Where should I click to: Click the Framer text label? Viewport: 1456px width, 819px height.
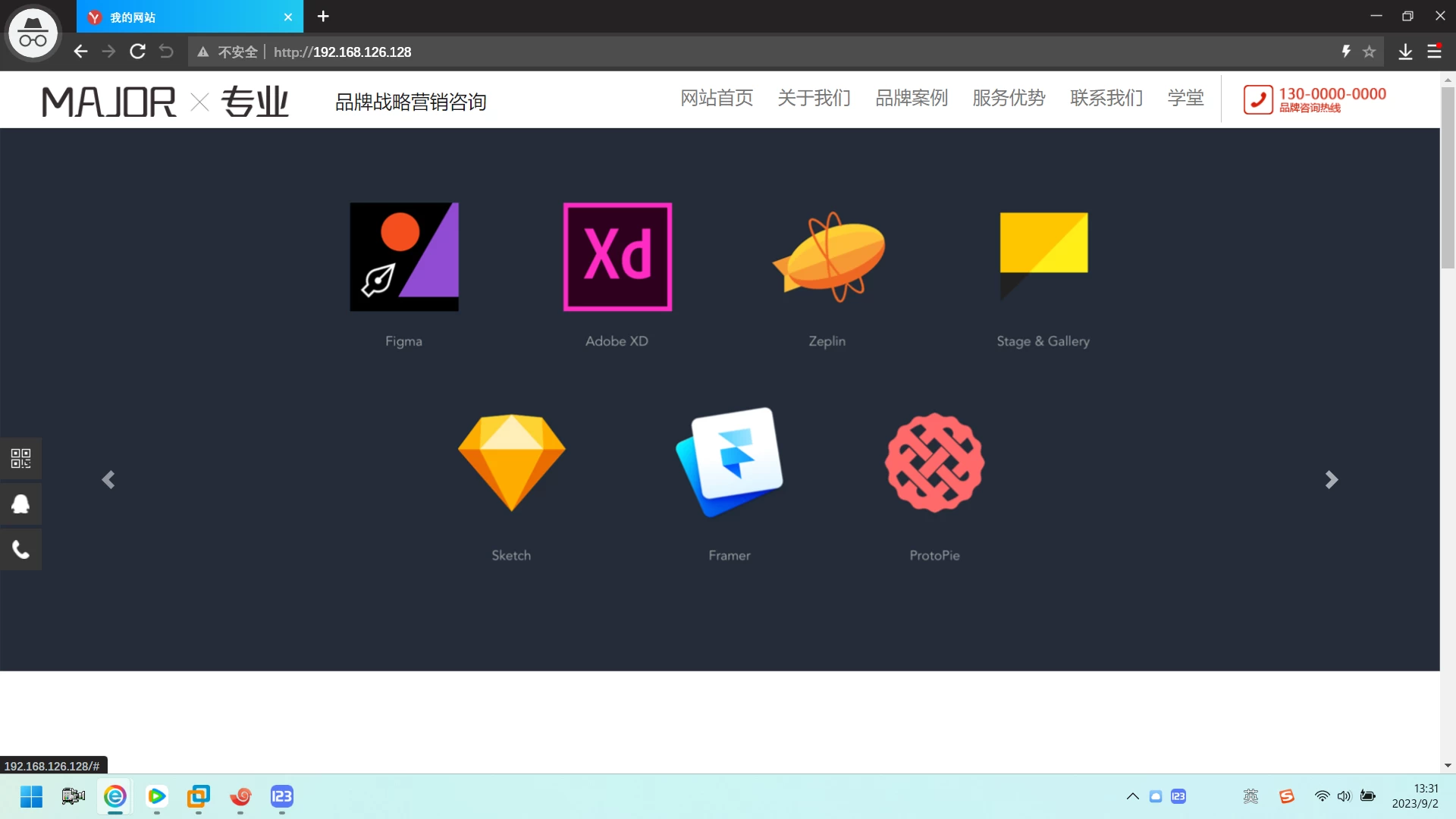[730, 555]
